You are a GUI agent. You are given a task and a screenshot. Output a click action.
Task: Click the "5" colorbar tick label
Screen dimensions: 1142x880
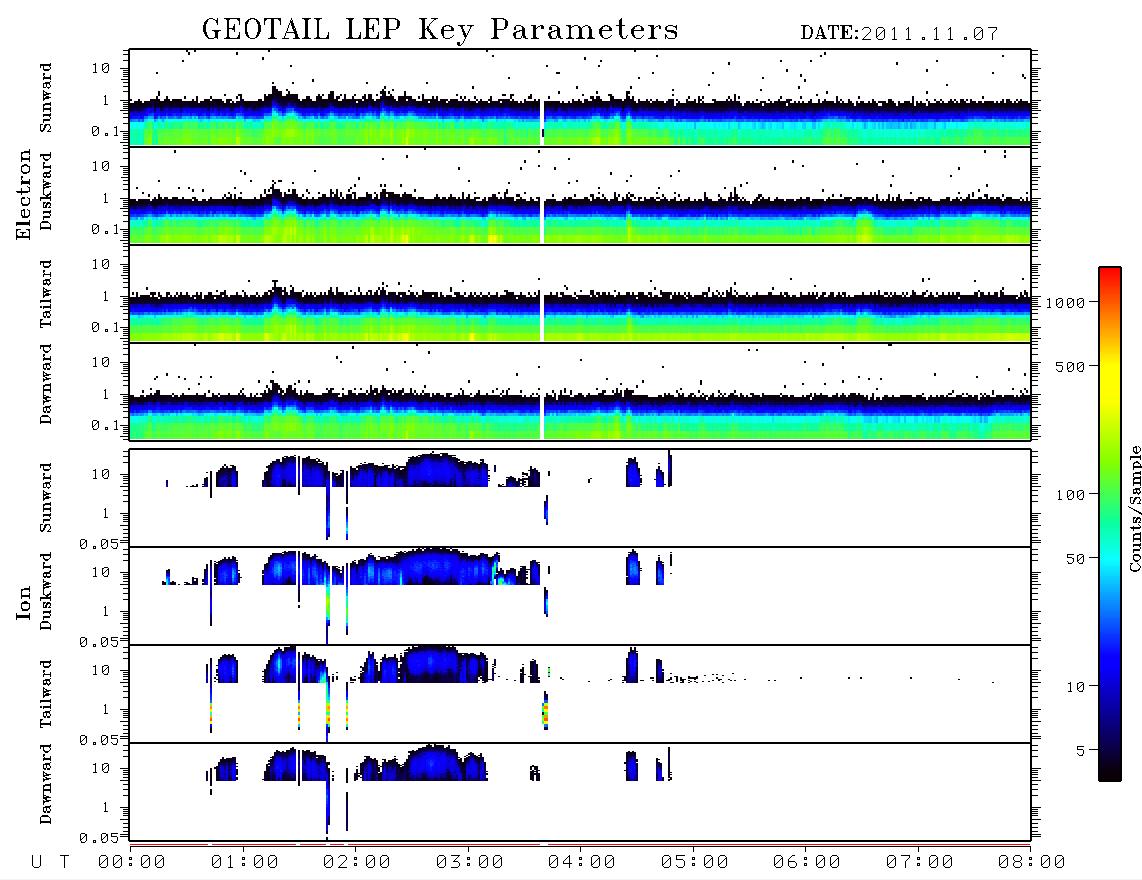(x=1081, y=751)
